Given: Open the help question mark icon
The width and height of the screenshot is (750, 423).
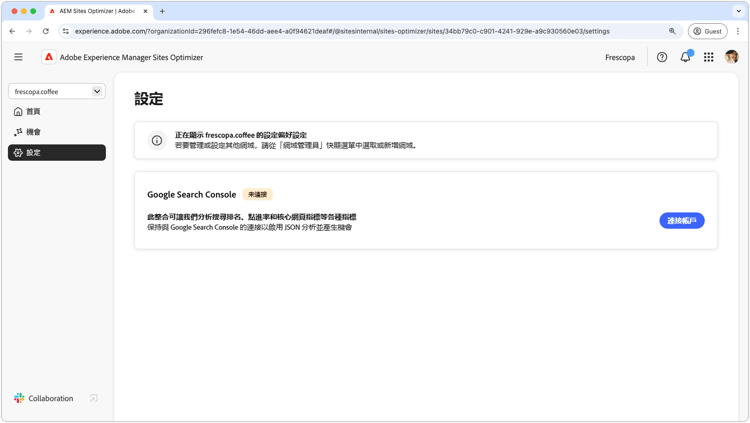Looking at the screenshot, I should pyautogui.click(x=662, y=57).
